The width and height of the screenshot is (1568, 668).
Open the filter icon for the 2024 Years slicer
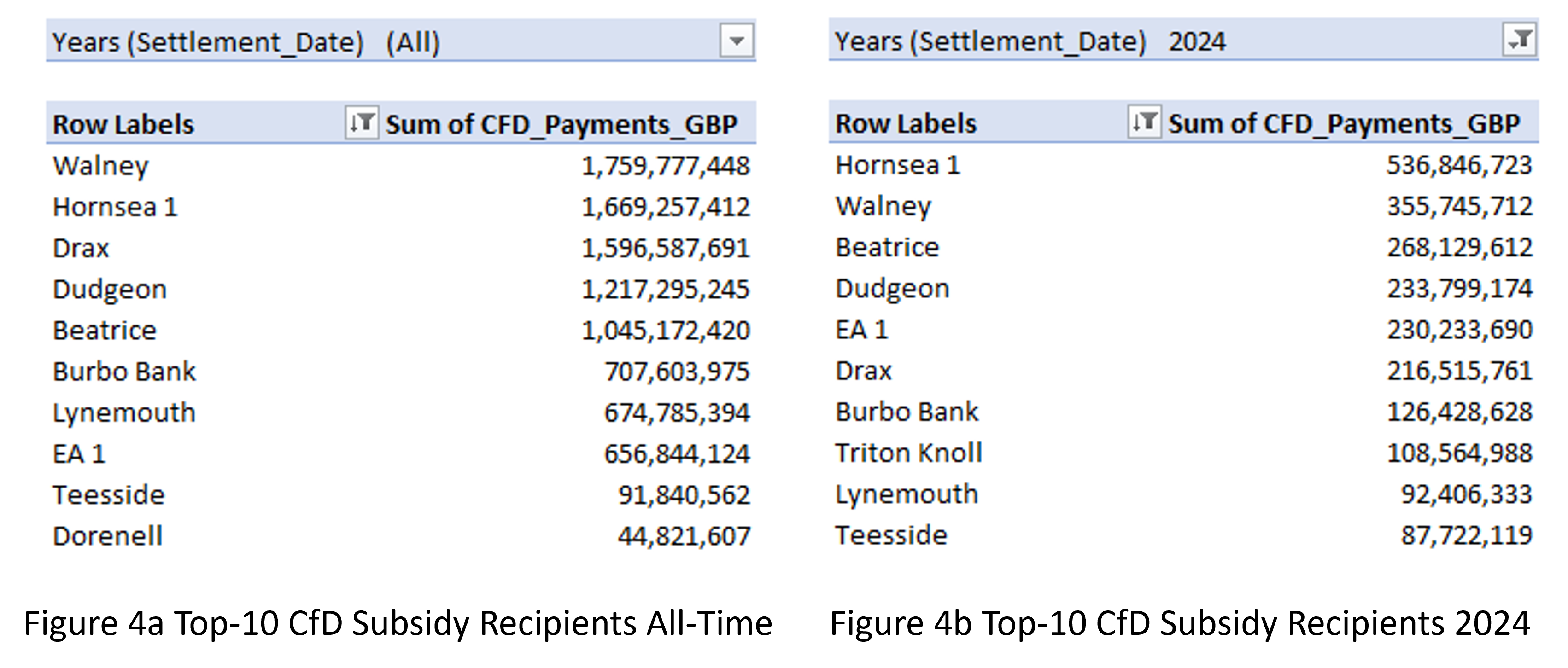click(x=1520, y=40)
